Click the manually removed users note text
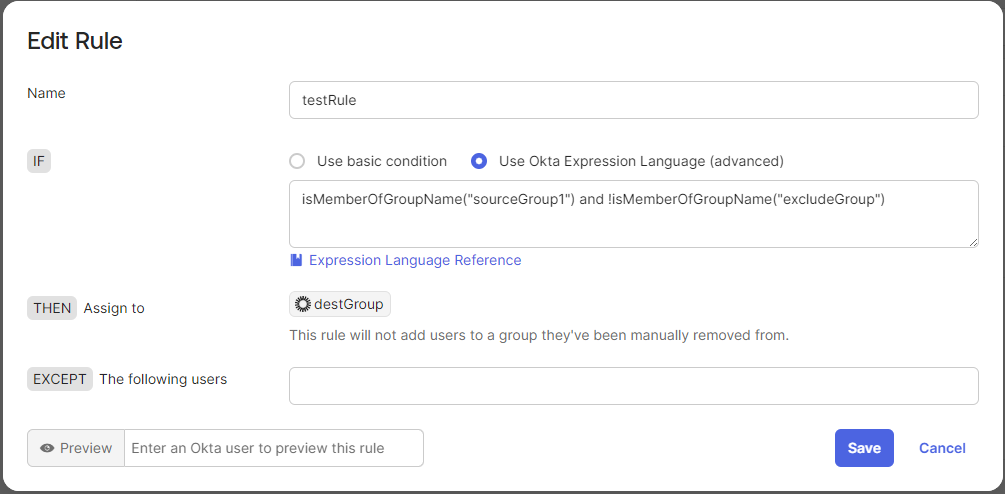Viewport: 1005px width, 494px height. click(x=538, y=335)
